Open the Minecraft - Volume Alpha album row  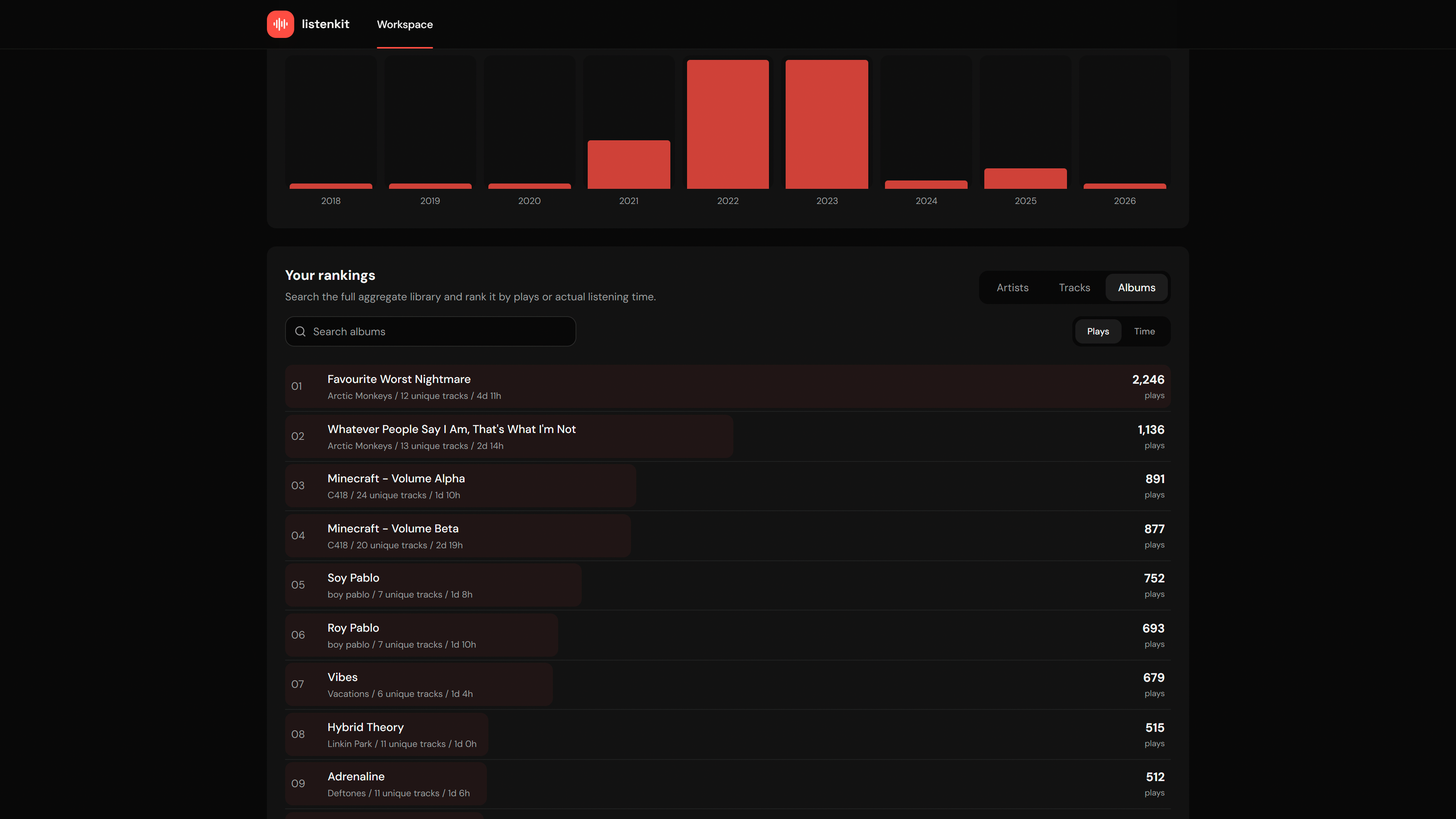[x=728, y=486]
